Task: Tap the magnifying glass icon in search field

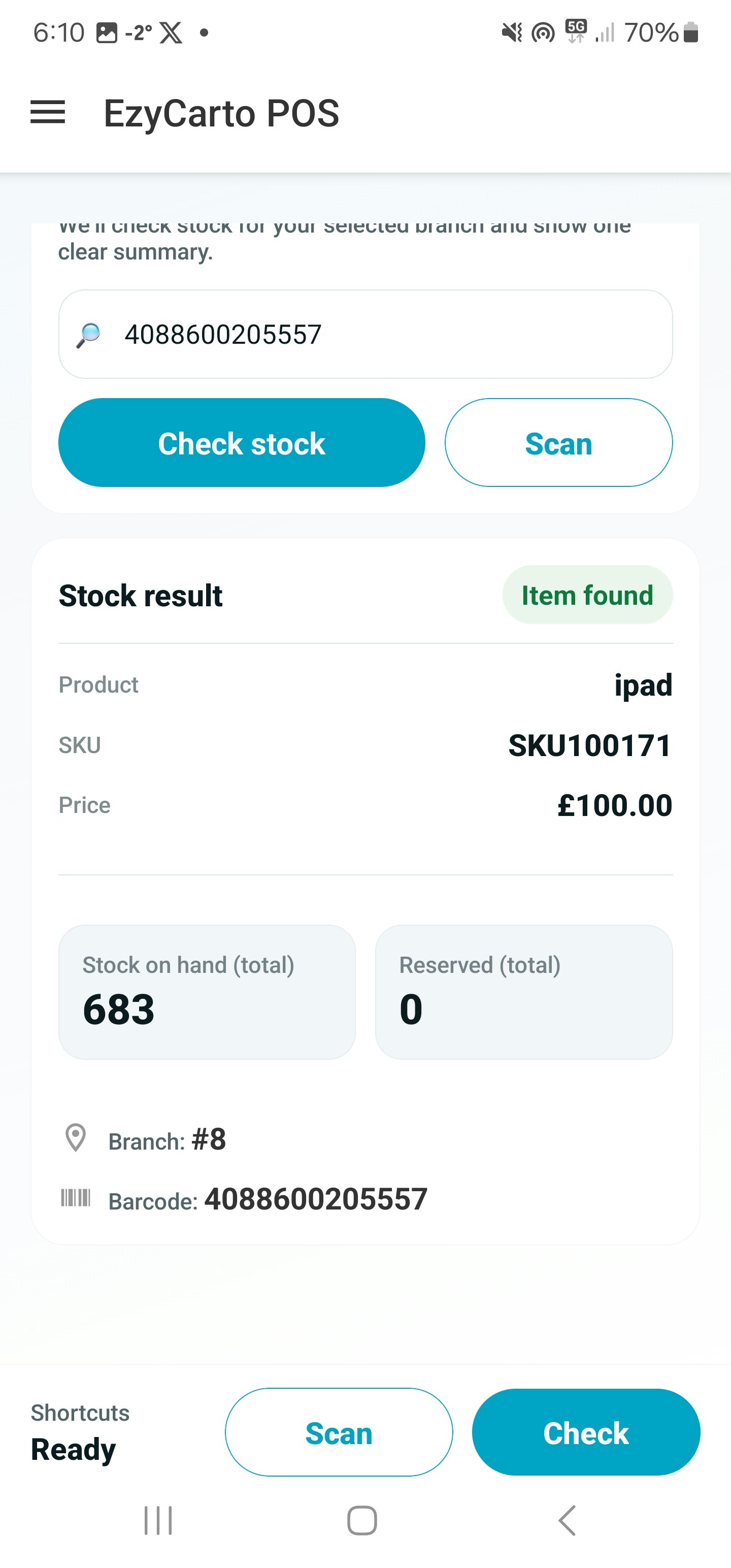Action: coord(89,334)
